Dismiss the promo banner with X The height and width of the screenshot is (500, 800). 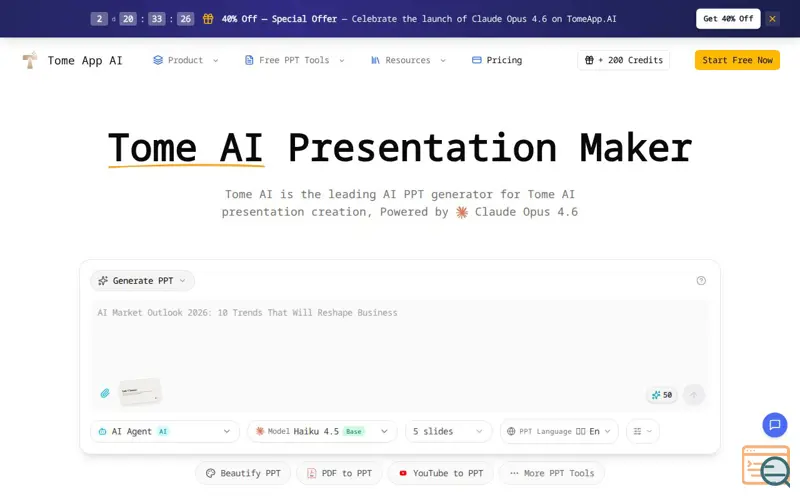pos(772,19)
